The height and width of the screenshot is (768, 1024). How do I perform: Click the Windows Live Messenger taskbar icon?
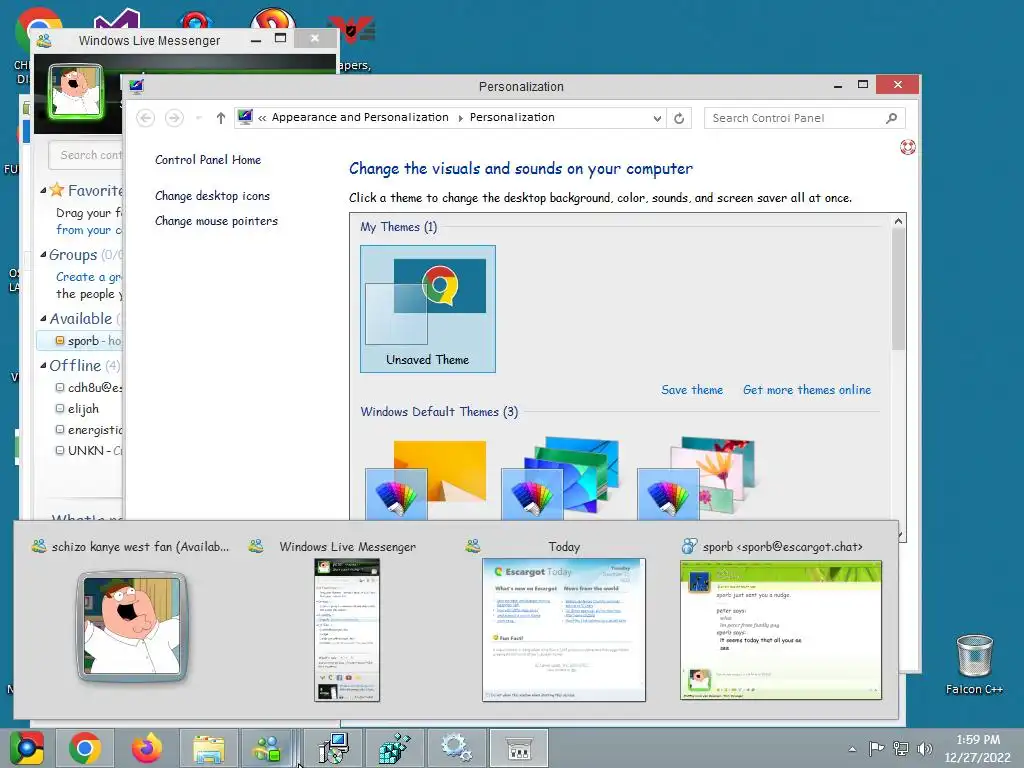(267, 748)
